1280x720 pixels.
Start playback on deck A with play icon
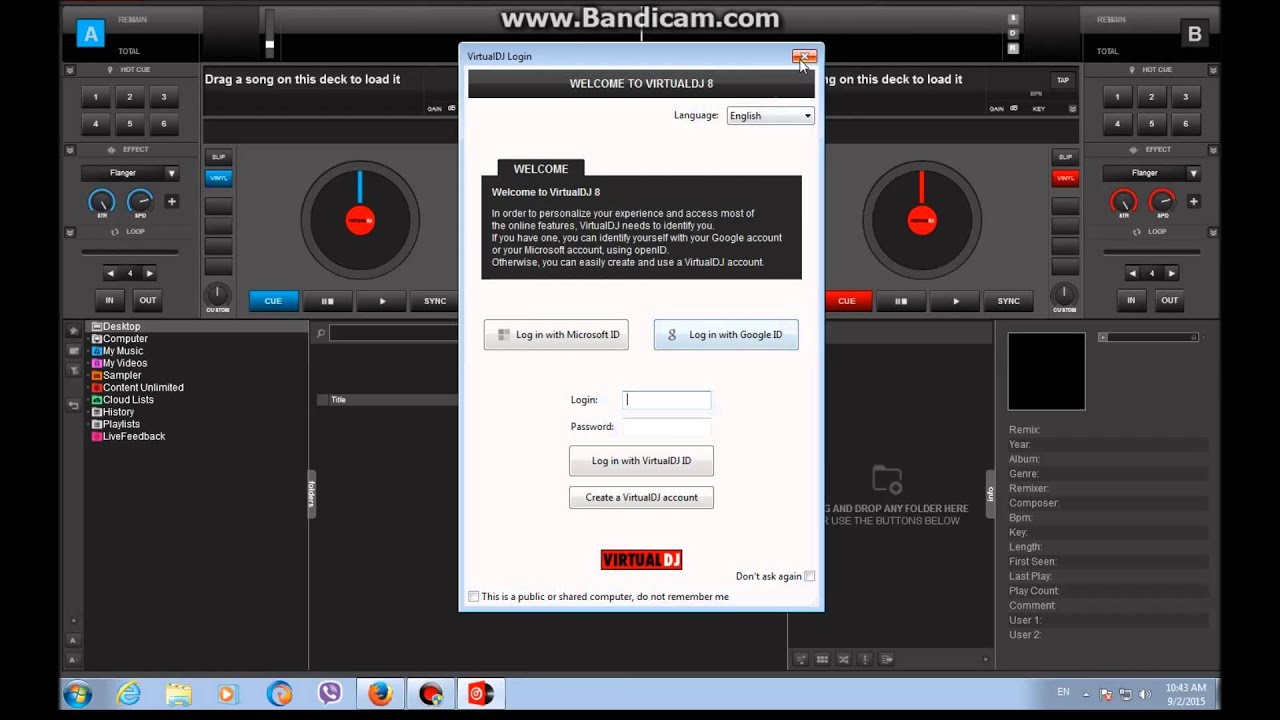(382, 301)
